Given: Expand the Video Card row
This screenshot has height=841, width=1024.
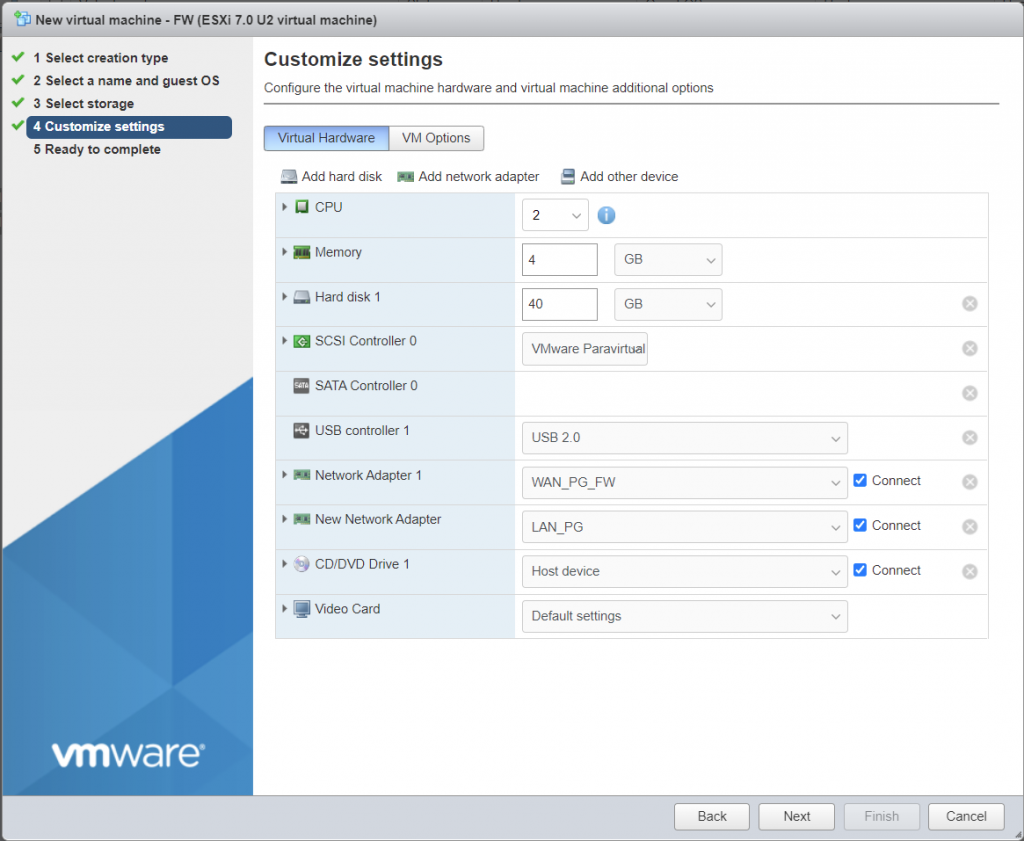Looking at the screenshot, I should [285, 609].
